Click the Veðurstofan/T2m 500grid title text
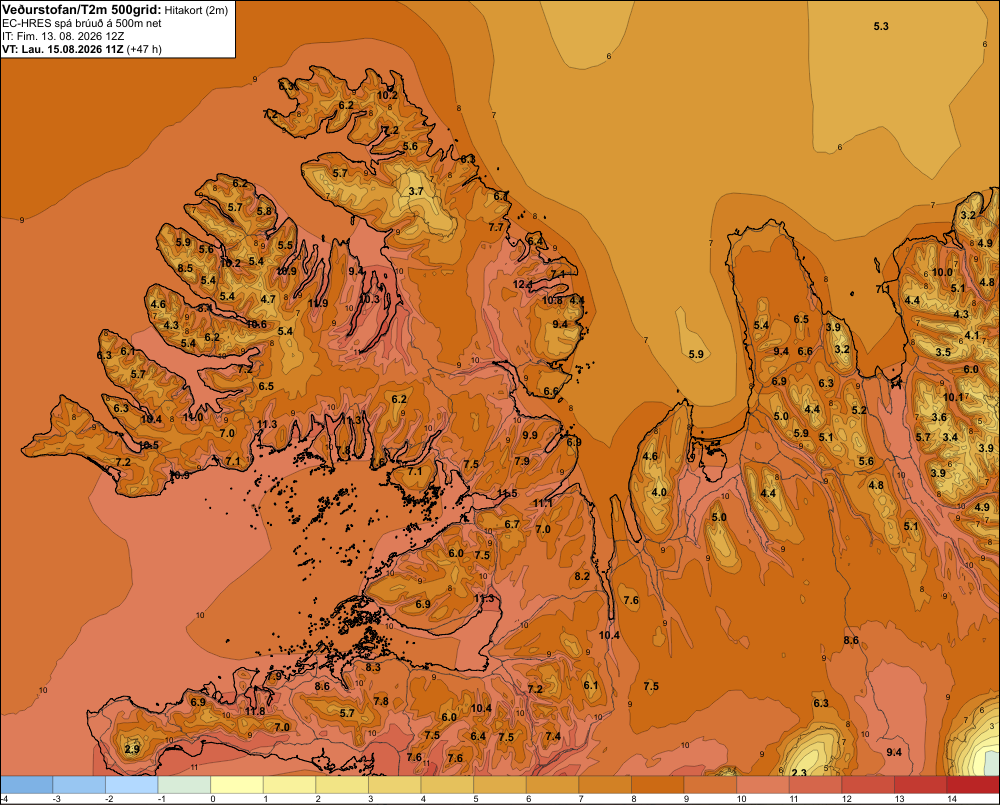The width and height of the screenshot is (1000, 805). [81, 10]
